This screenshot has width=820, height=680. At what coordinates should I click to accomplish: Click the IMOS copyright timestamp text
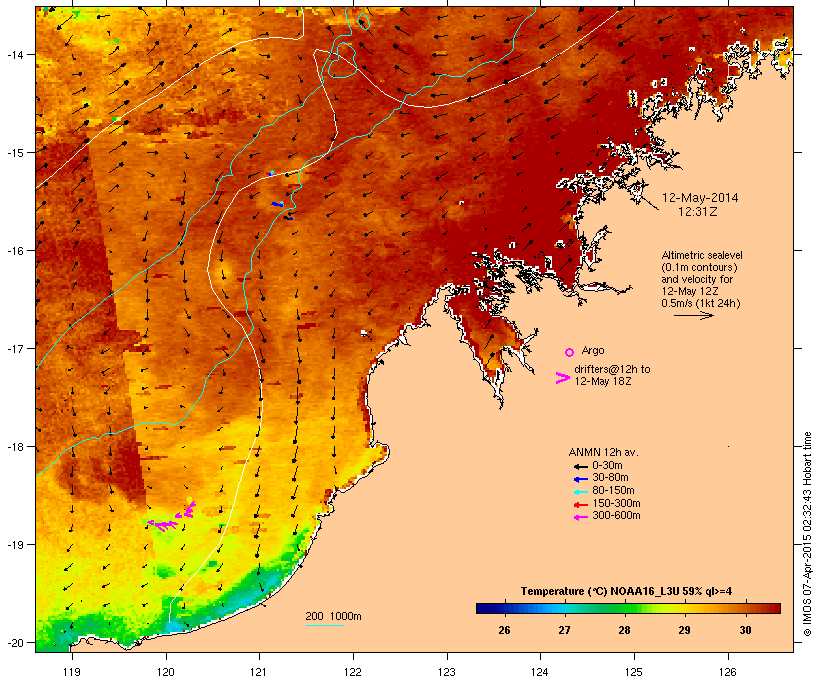(807, 534)
